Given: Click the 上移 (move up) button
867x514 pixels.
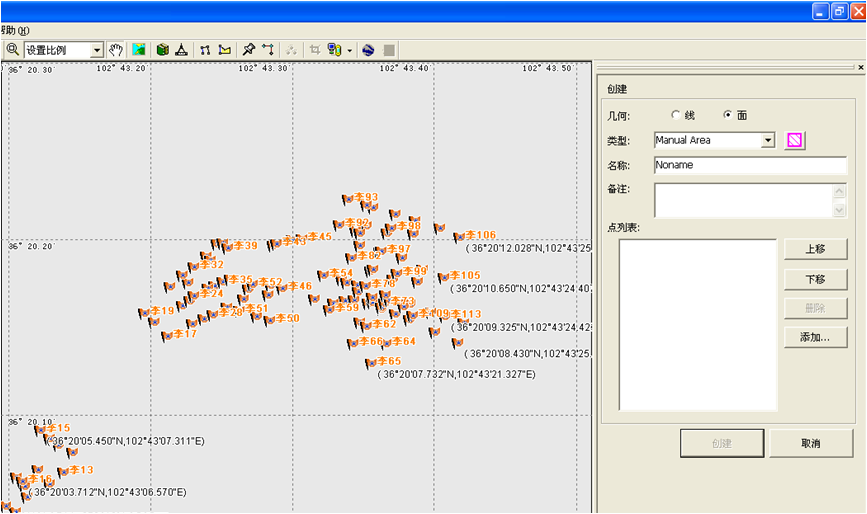Looking at the screenshot, I should click(x=815, y=249).
